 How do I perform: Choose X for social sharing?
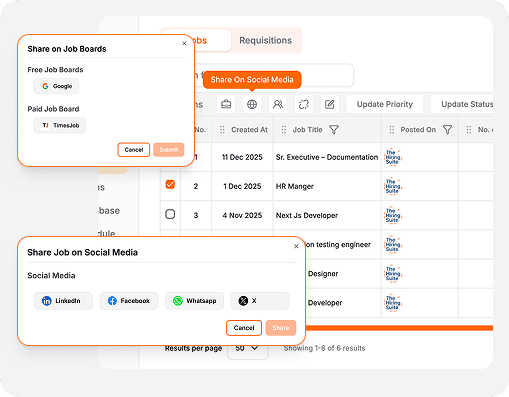point(260,301)
